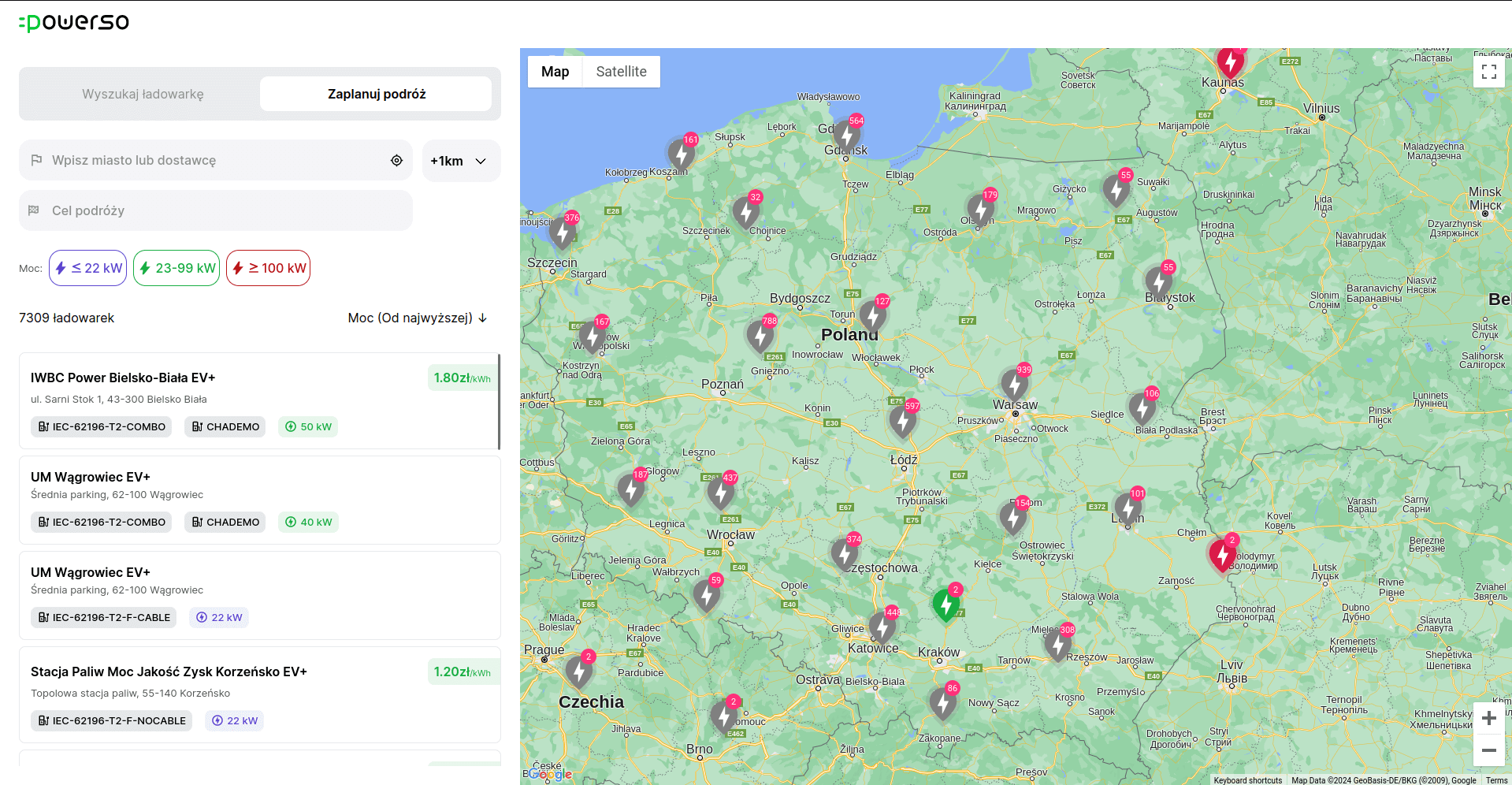Image resolution: width=1512 pixels, height=785 pixels.
Task: Focus the Wpisz miasto lub dostawcę field
Action: (215, 160)
